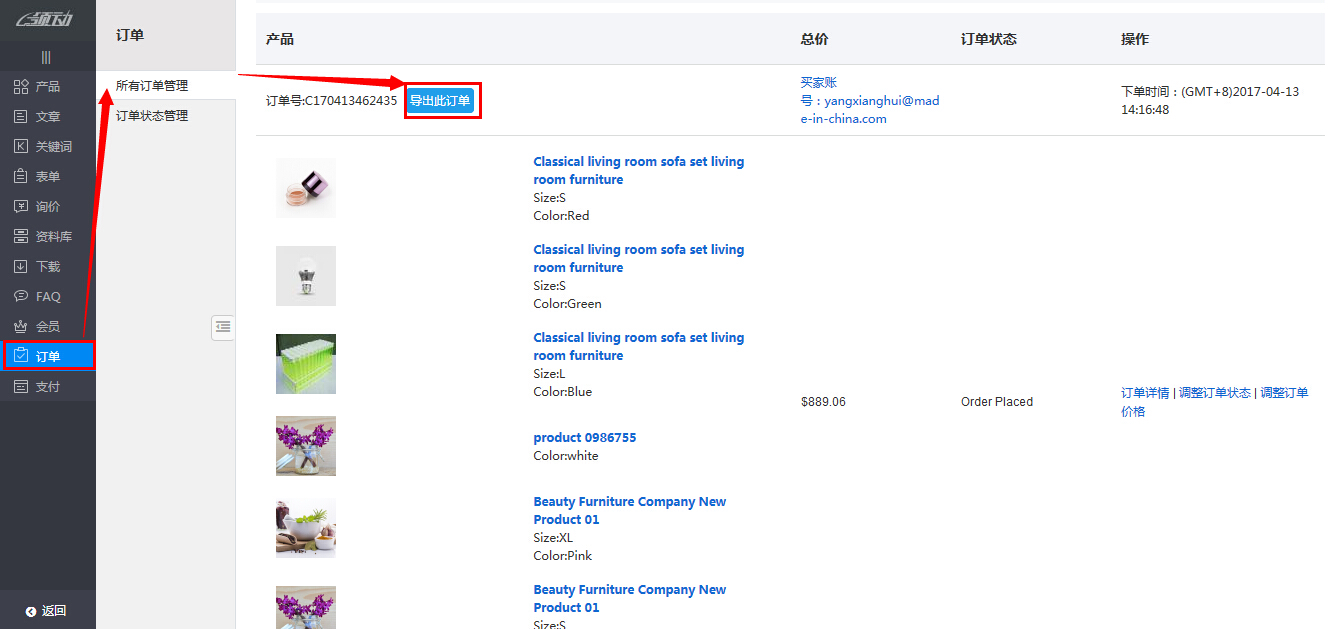Open the 文章 articles sidebar icon
Viewport: 1333px width, 629px height.
coord(21,117)
